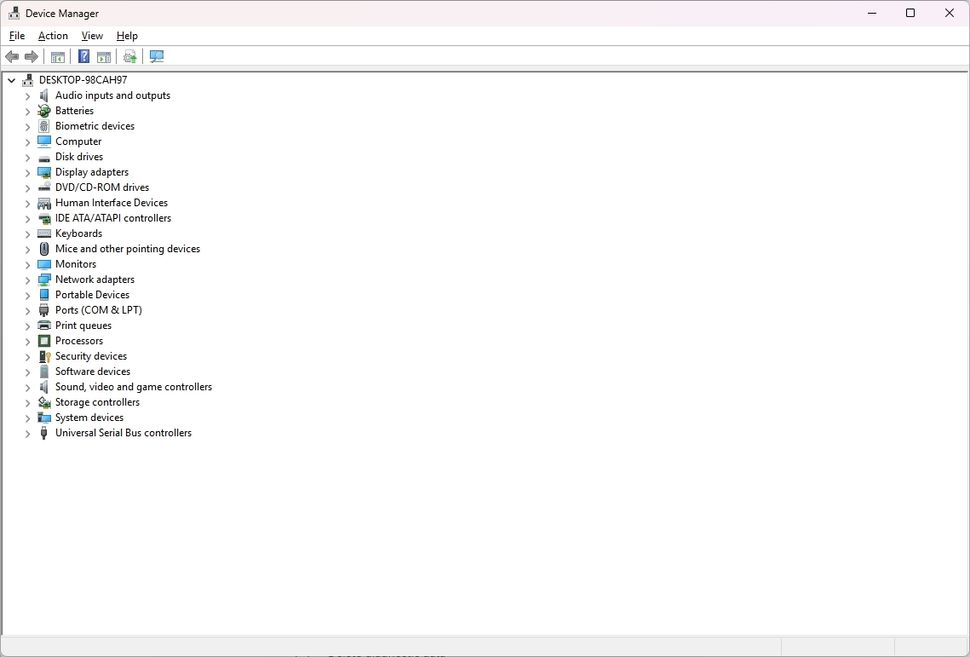970x657 pixels.
Task: Click the Forward navigation arrow in the toolbar
Action: click(30, 56)
